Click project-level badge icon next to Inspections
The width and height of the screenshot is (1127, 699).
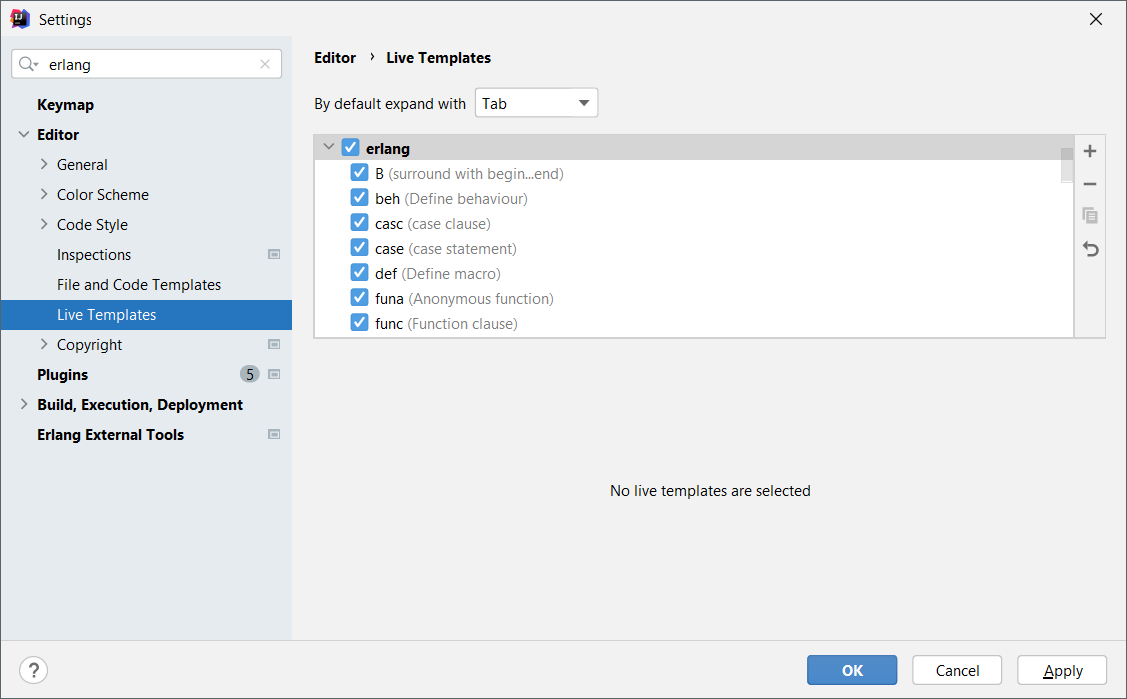[x=274, y=254]
